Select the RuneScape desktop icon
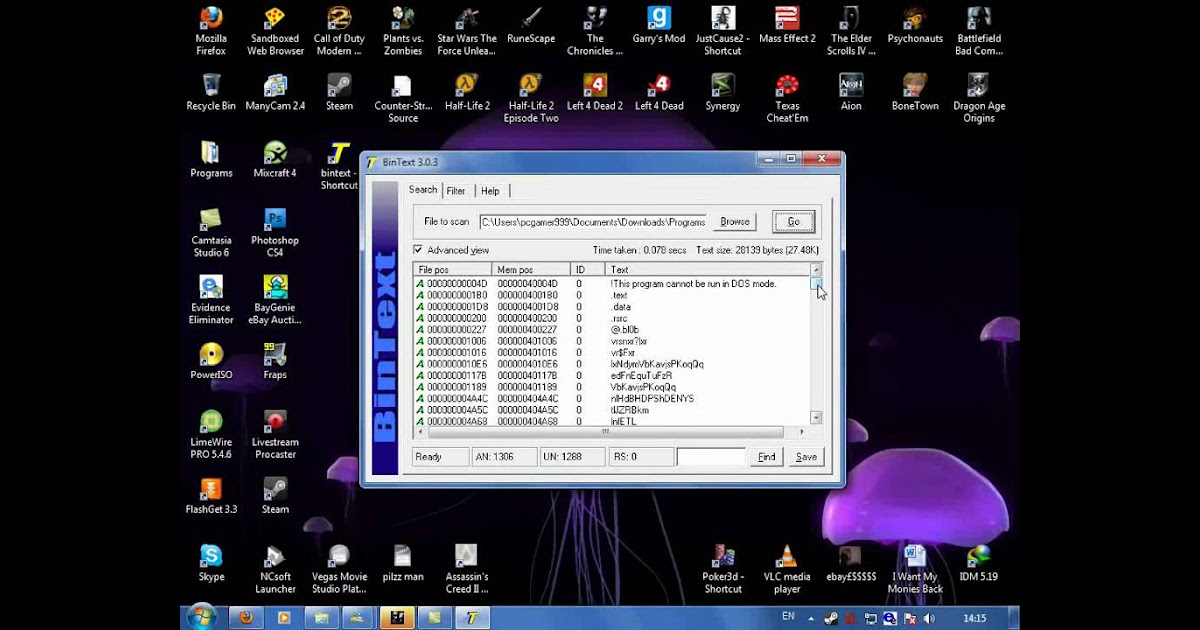1200x630 pixels. (x=531, y=26)
